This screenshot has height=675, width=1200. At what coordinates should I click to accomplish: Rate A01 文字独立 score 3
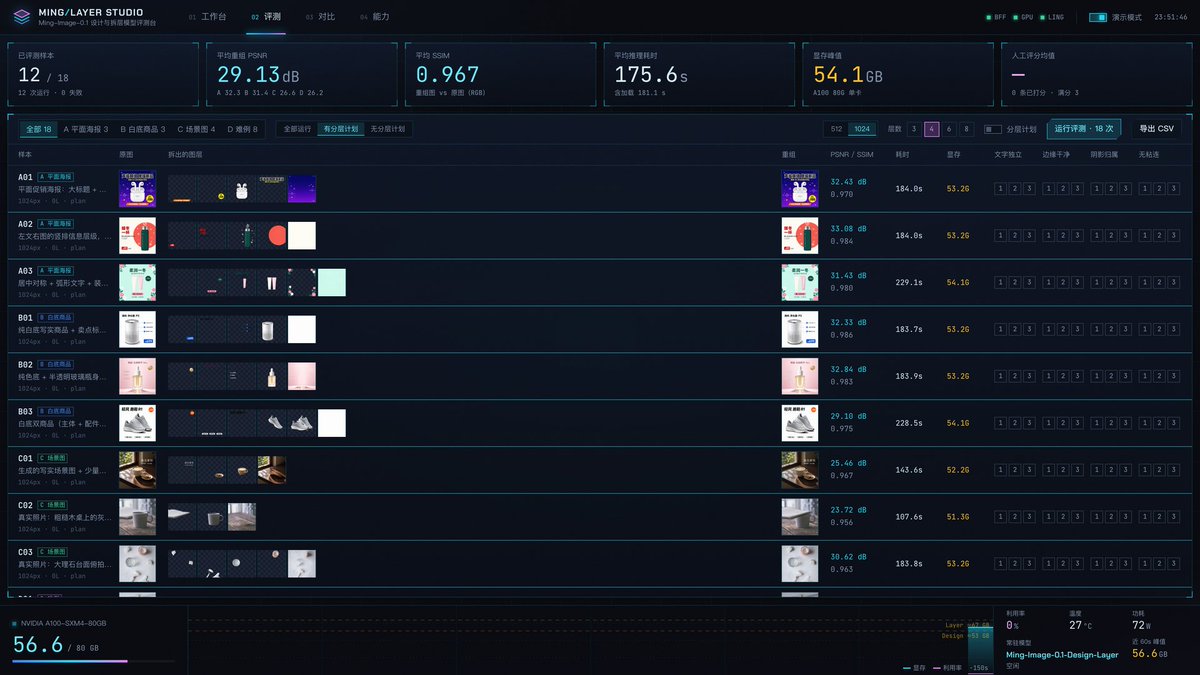click(x=1028, y=188)
